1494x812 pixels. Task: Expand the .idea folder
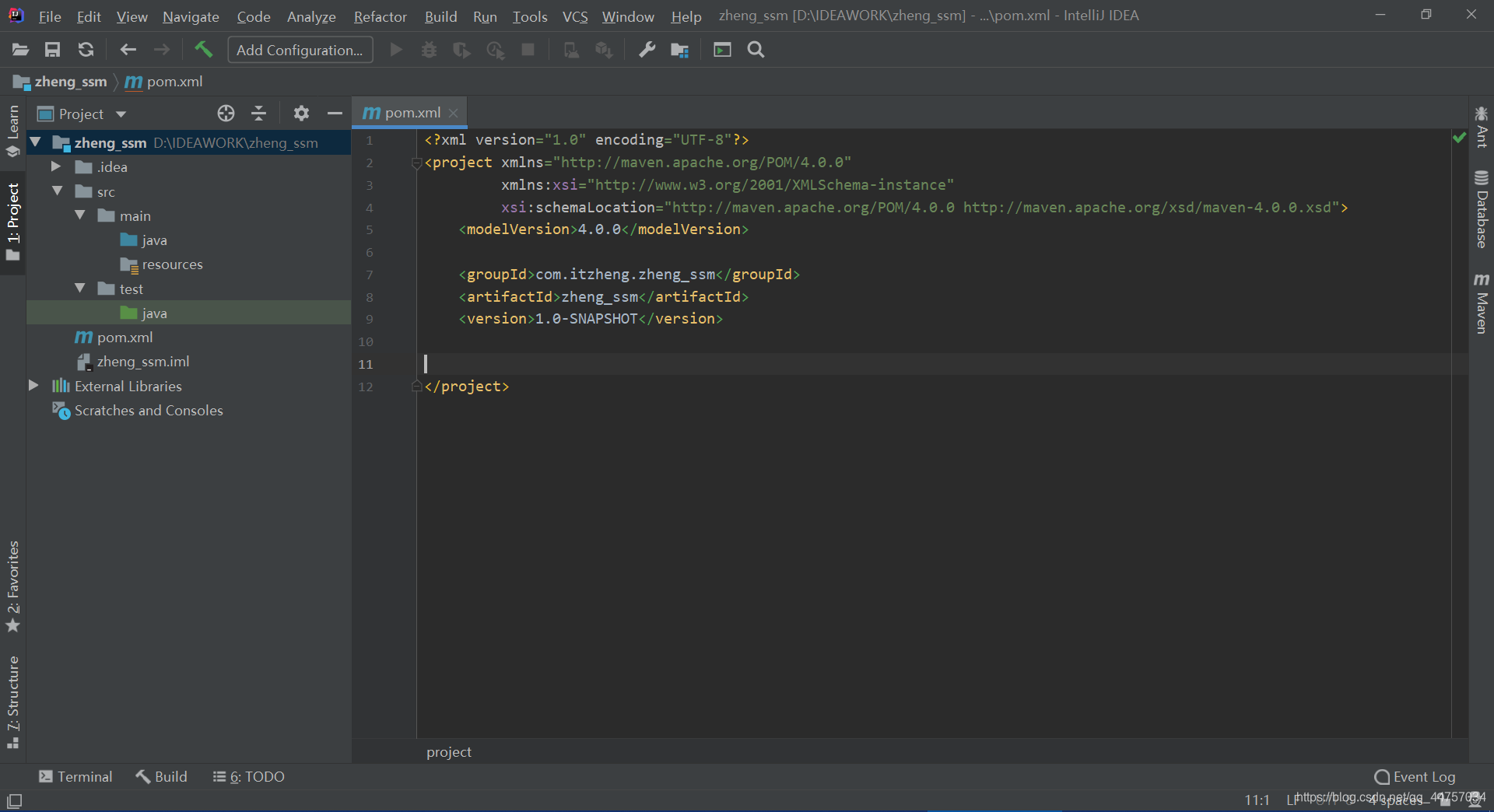click(x=56, y=166)
